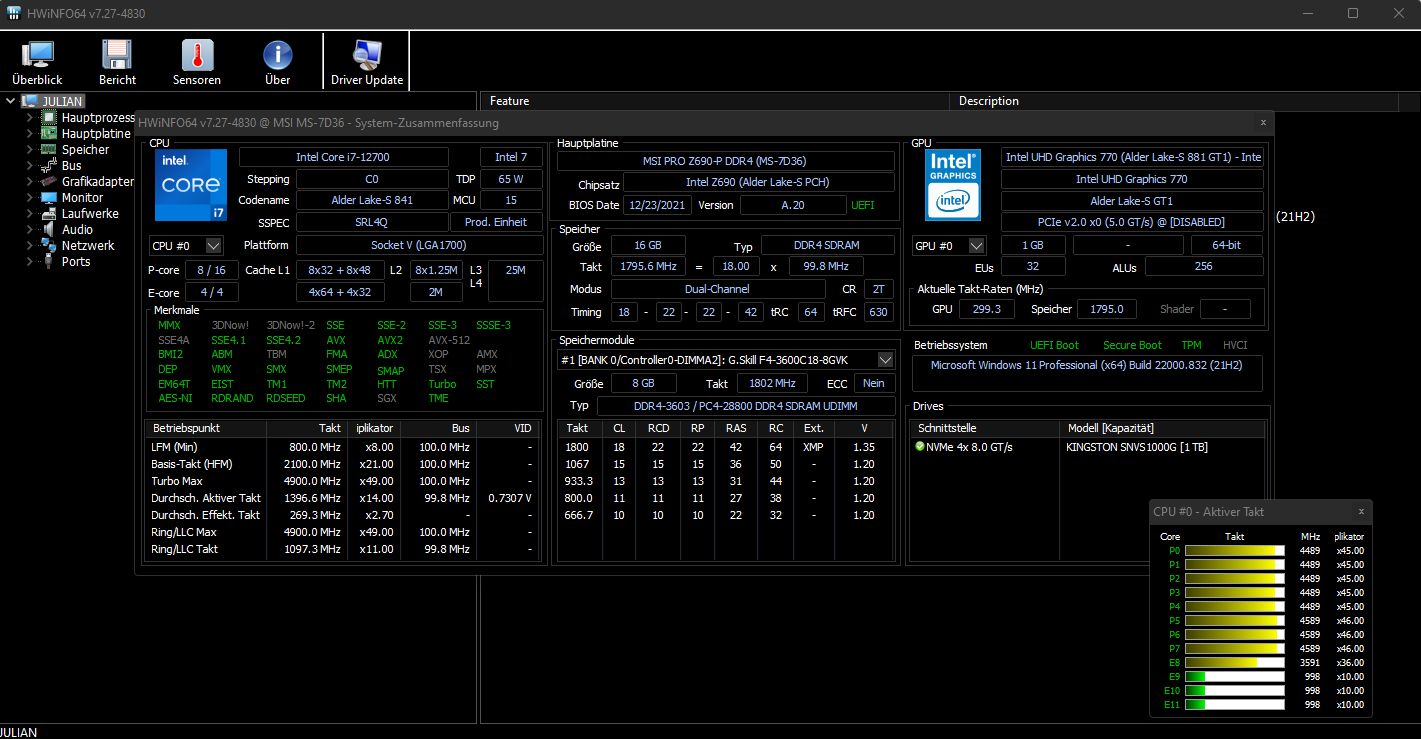Expand the Laufwerke tree node
This screenshot has width=1421, height=739.
click(30, 213)
